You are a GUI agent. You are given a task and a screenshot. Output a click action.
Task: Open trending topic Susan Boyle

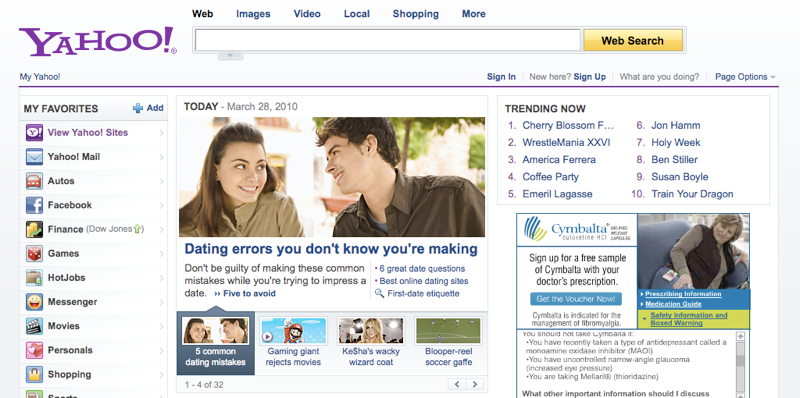point(680,177)
